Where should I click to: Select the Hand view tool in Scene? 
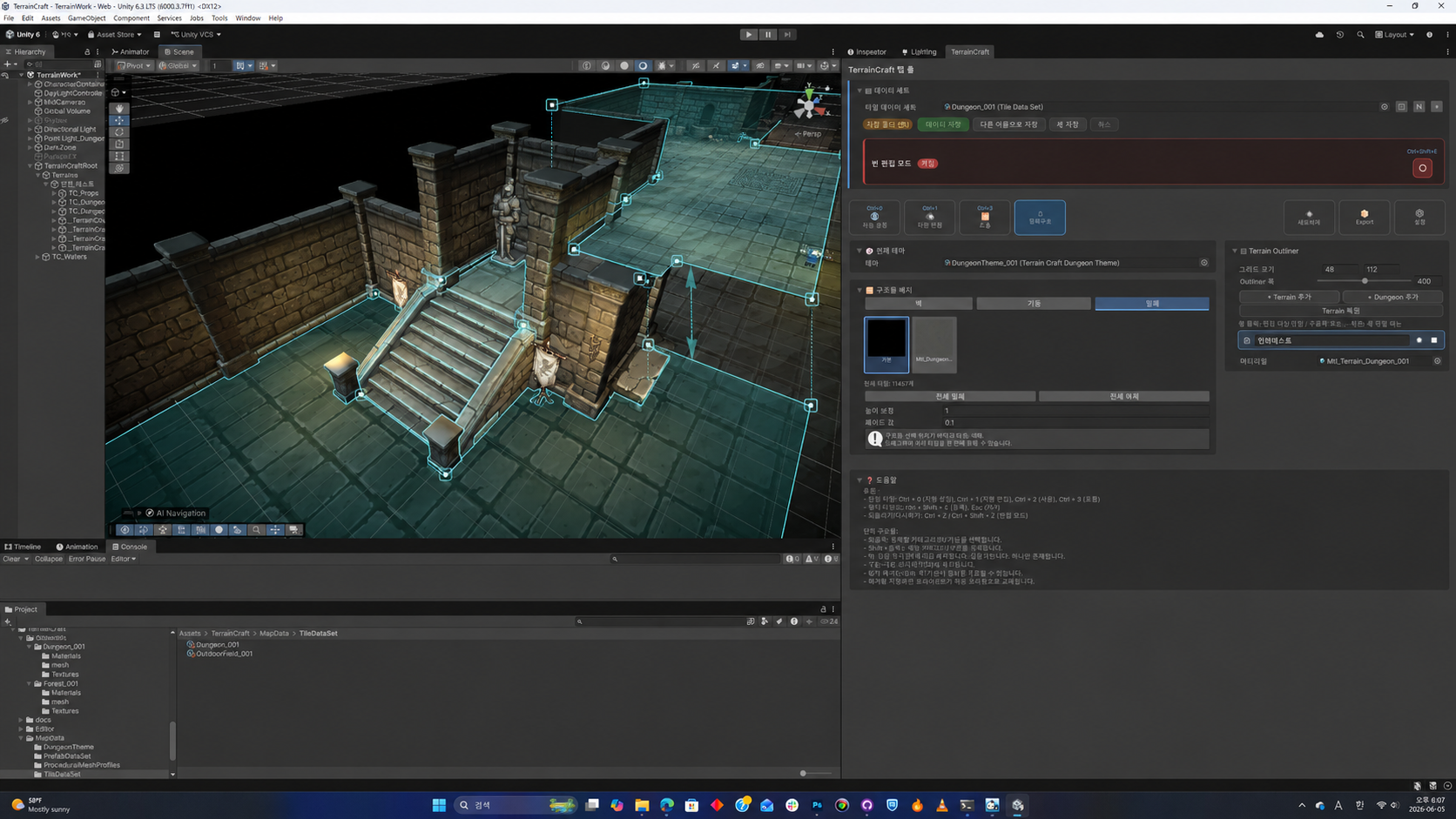pyautogui.click(x=119, y=109)
